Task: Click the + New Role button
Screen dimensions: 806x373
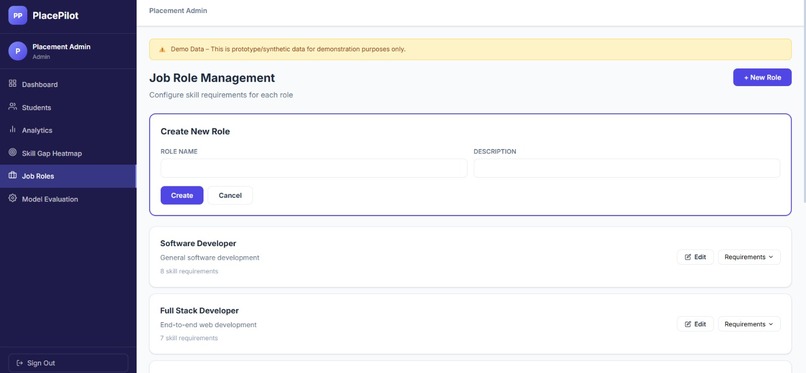Action: tap(762, 78)
